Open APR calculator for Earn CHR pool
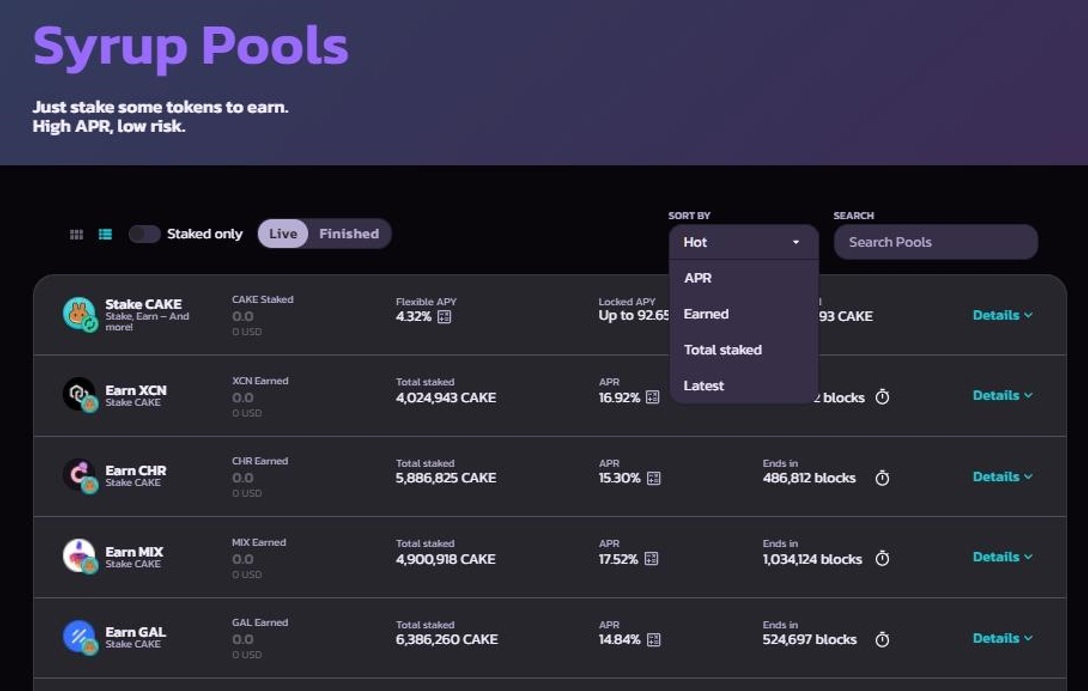 click(653, 478)
